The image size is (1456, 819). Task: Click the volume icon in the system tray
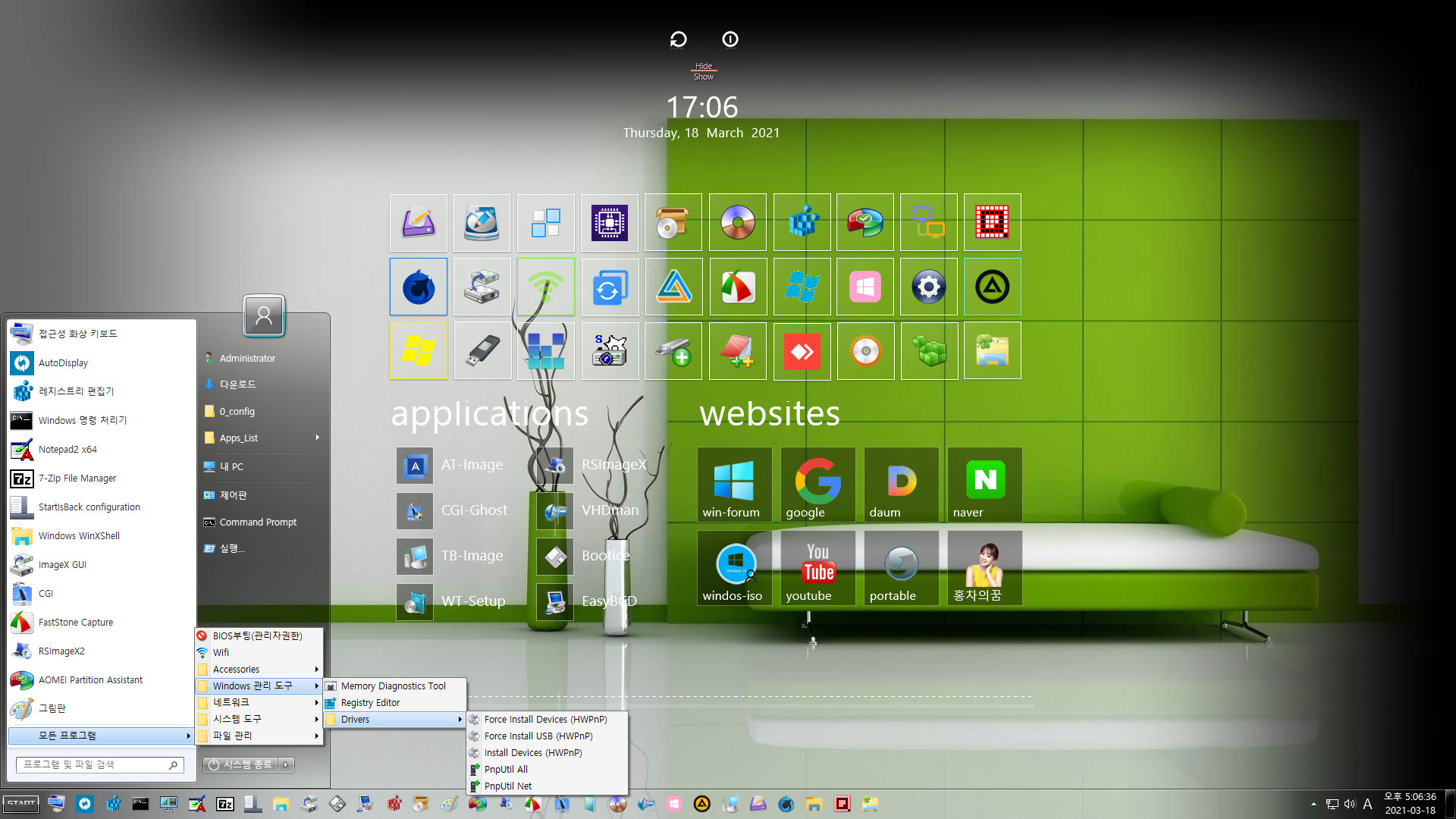click(x=1350, y=804)
